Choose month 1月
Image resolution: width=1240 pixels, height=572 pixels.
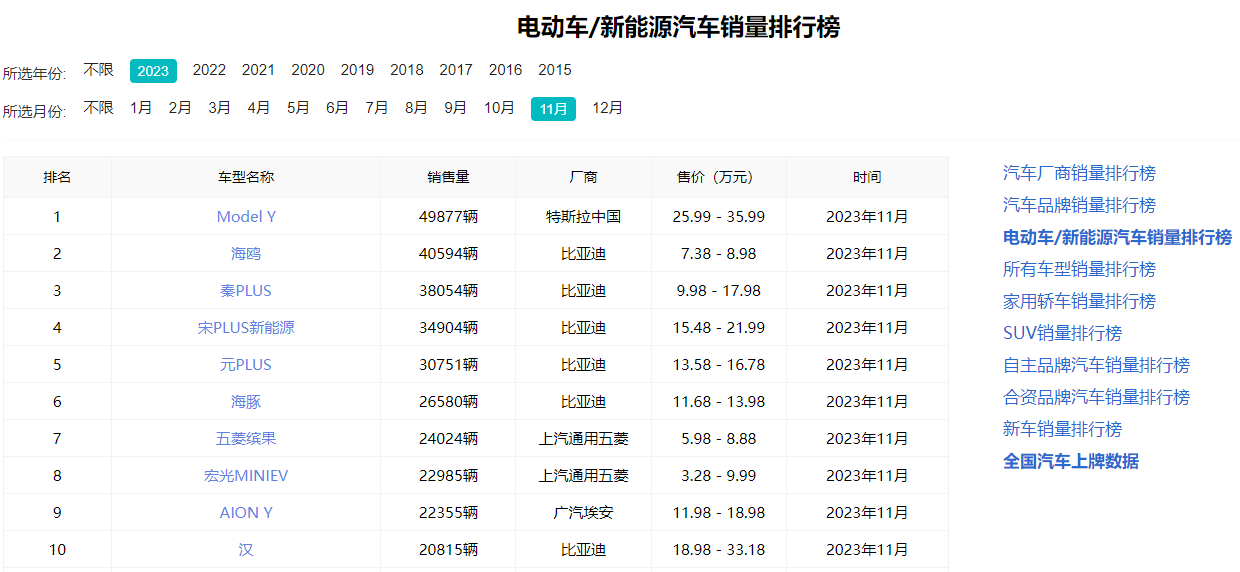(x=141, y=108)
